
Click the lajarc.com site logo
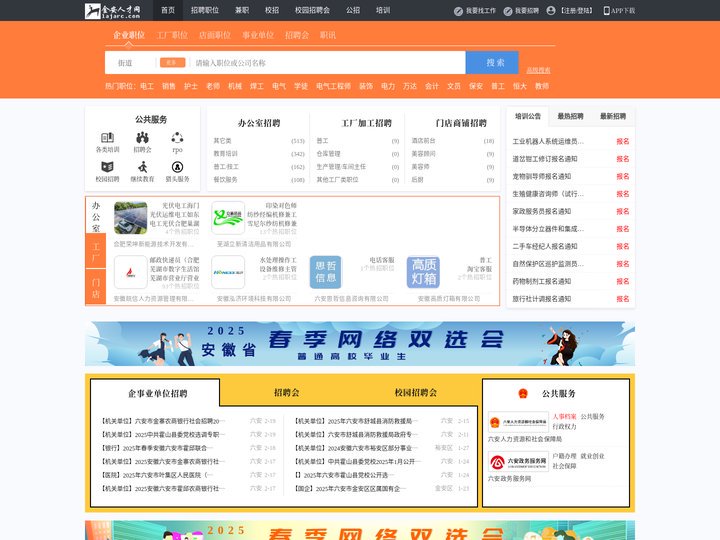point(112,11)
